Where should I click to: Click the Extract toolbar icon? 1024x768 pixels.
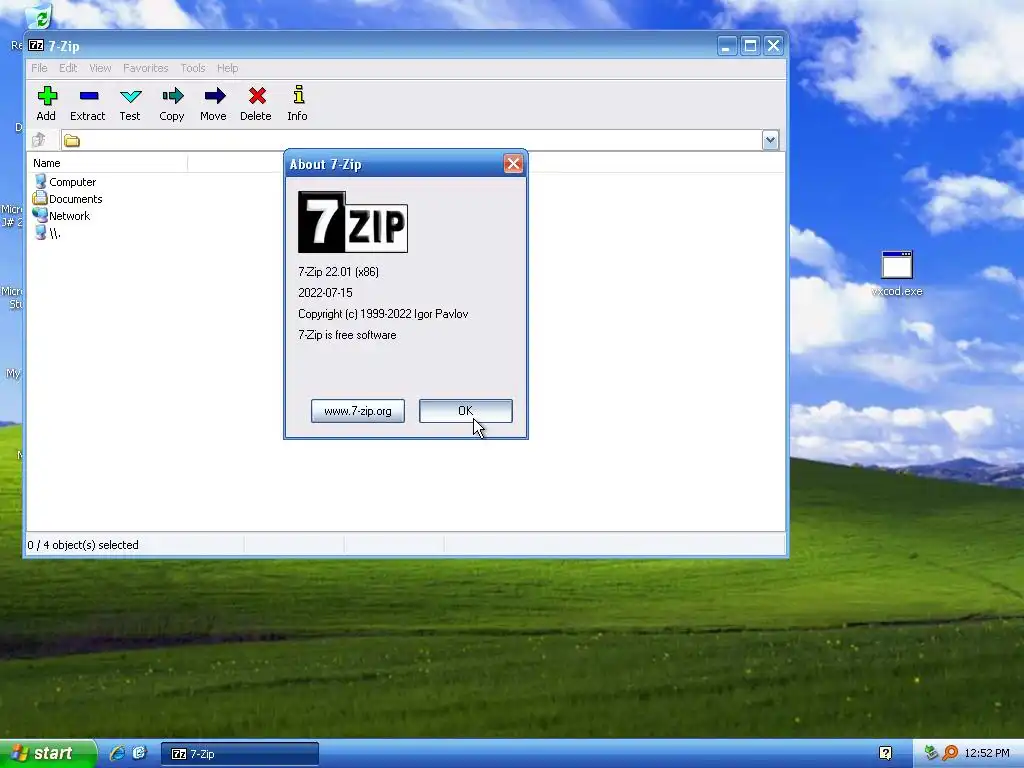point(88,103)
